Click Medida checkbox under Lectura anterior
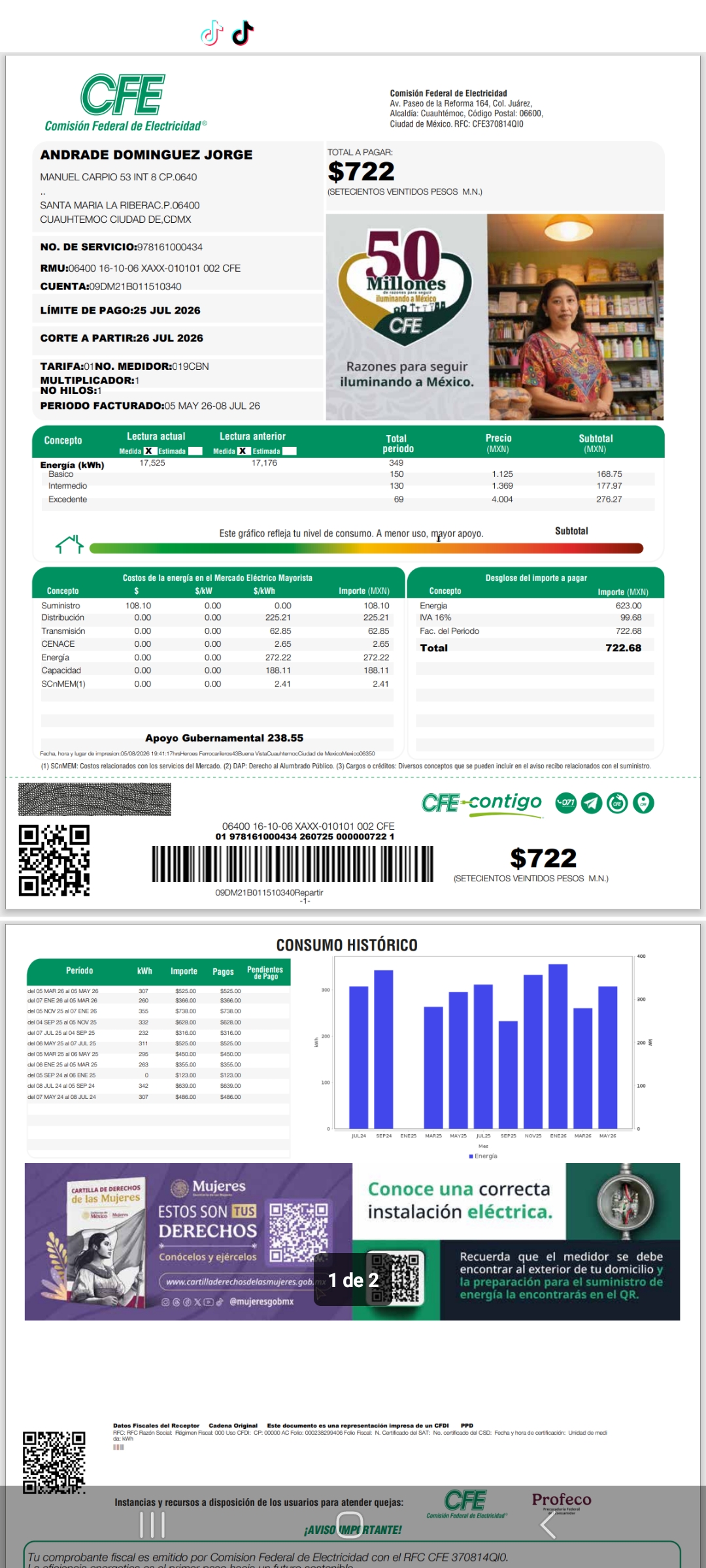This screenshot has height=1568, width=706. click(243, 451)
